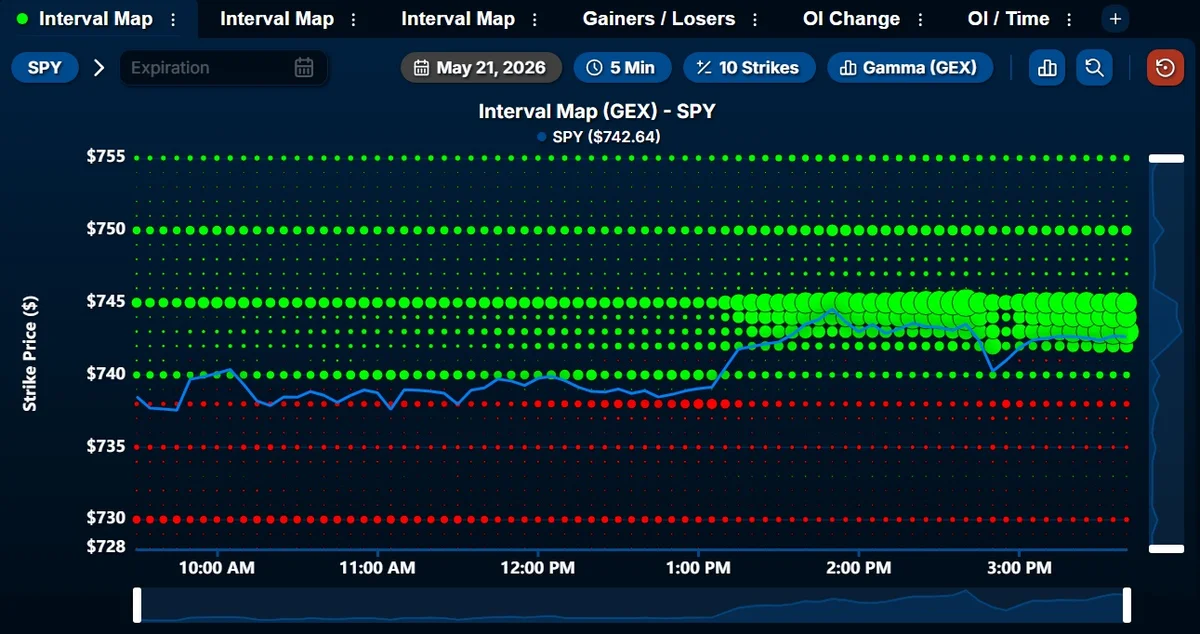Open the May 21, 2026 date picker
This screenshot has width=1200, height=634.
[x=480, y=68]
